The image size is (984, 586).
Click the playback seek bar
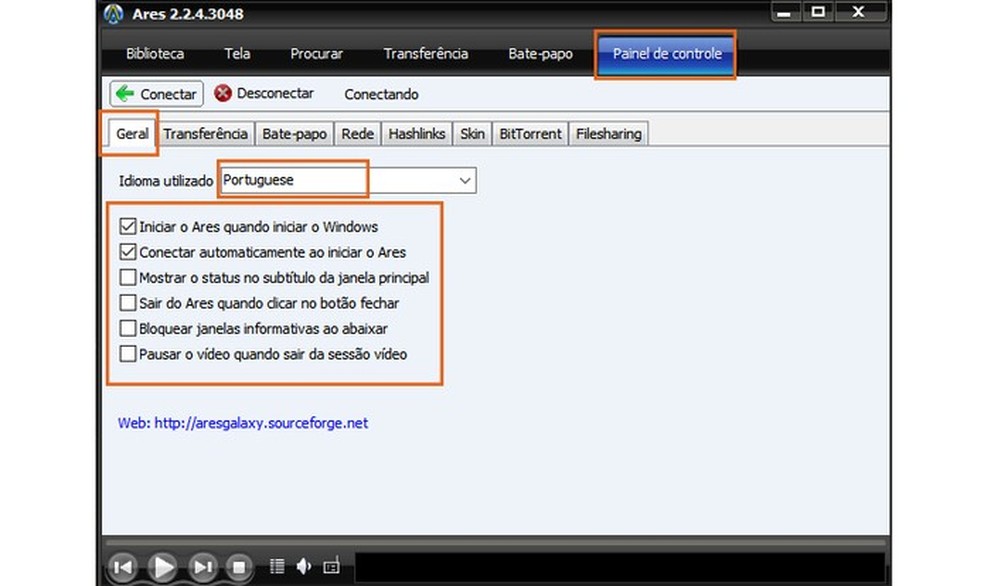click(496, 543)
